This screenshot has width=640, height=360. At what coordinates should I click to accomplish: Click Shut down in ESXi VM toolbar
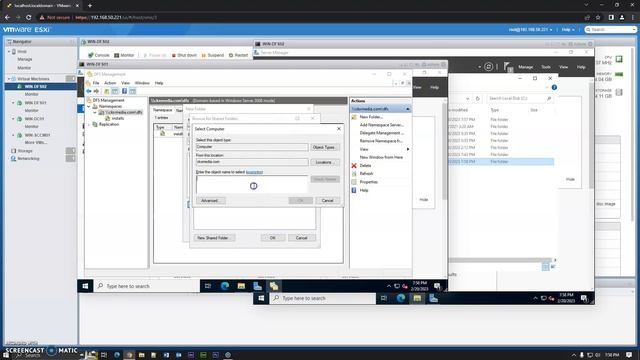click(x=184, y=55)
